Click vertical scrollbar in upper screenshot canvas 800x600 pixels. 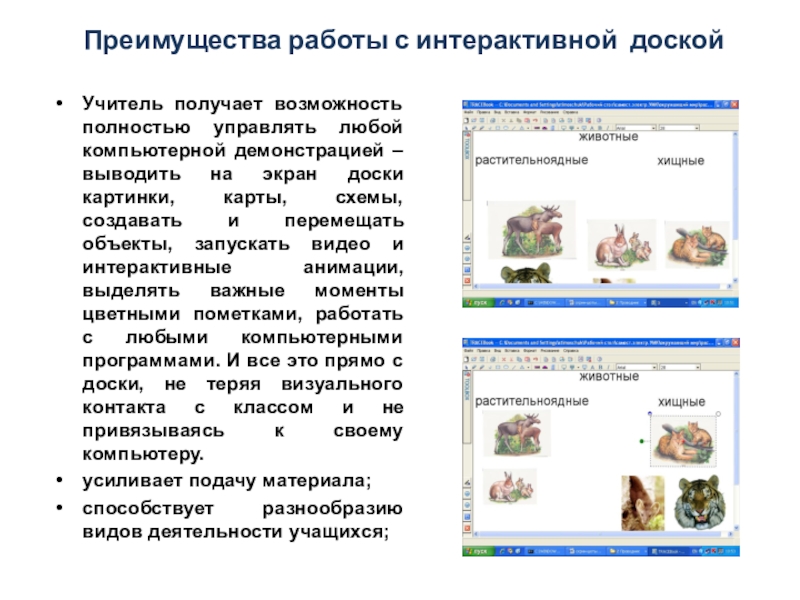[x=735, y=207]
